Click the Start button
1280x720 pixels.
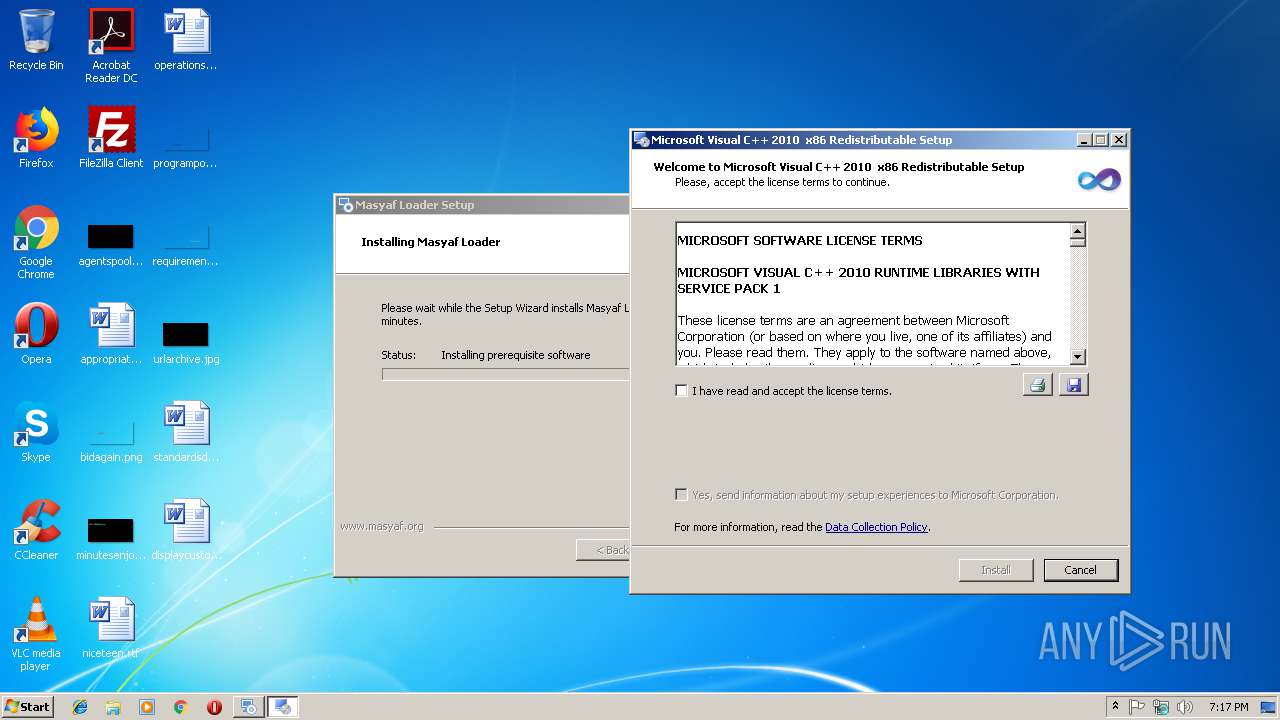27,707
